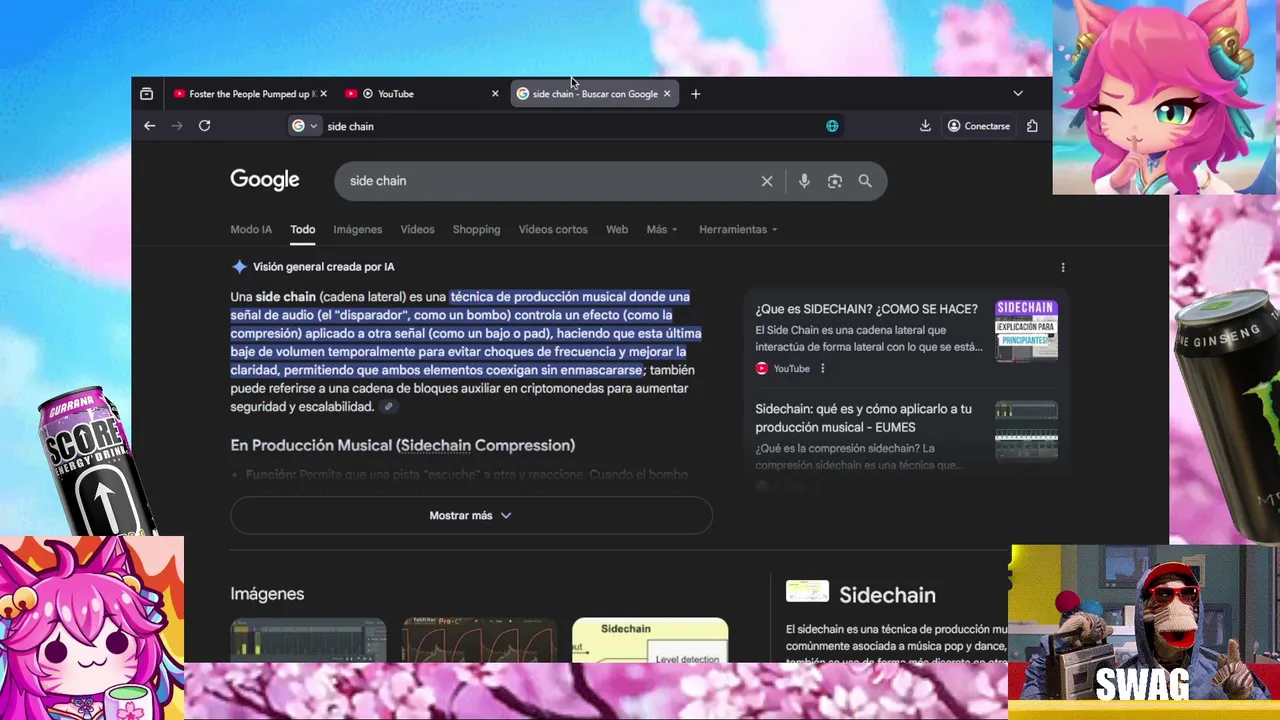Select the Web results tab

pyautogui.click(x=617, y=229)
